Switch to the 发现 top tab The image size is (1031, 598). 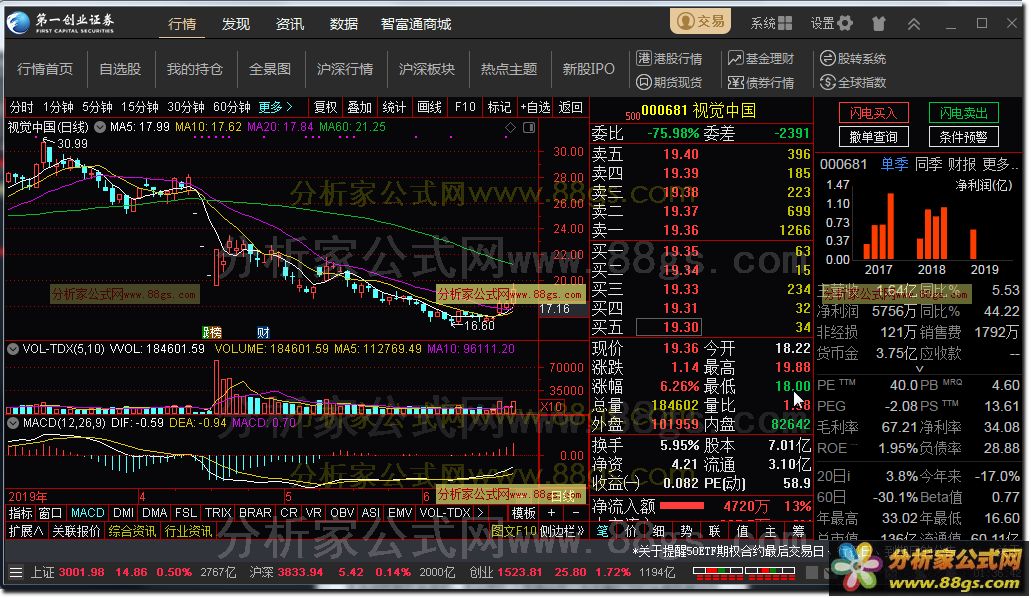235,24
